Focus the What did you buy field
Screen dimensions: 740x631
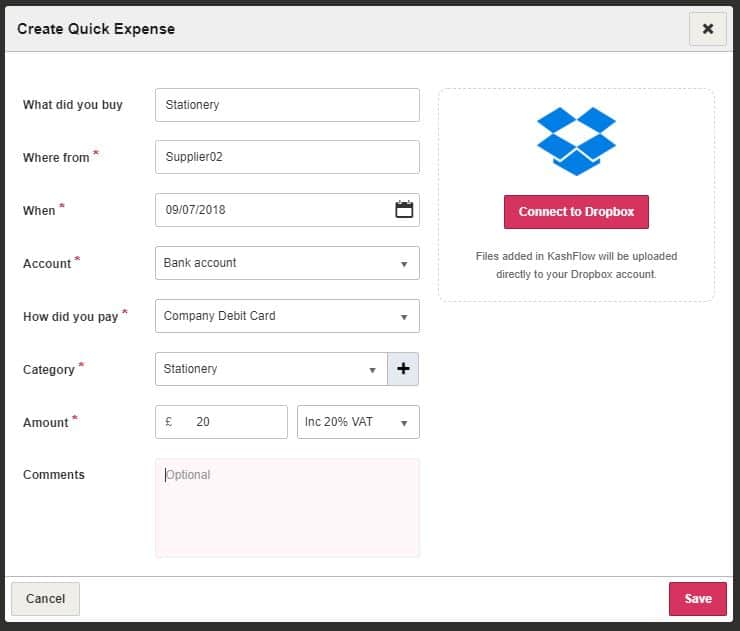click(287, 105)
